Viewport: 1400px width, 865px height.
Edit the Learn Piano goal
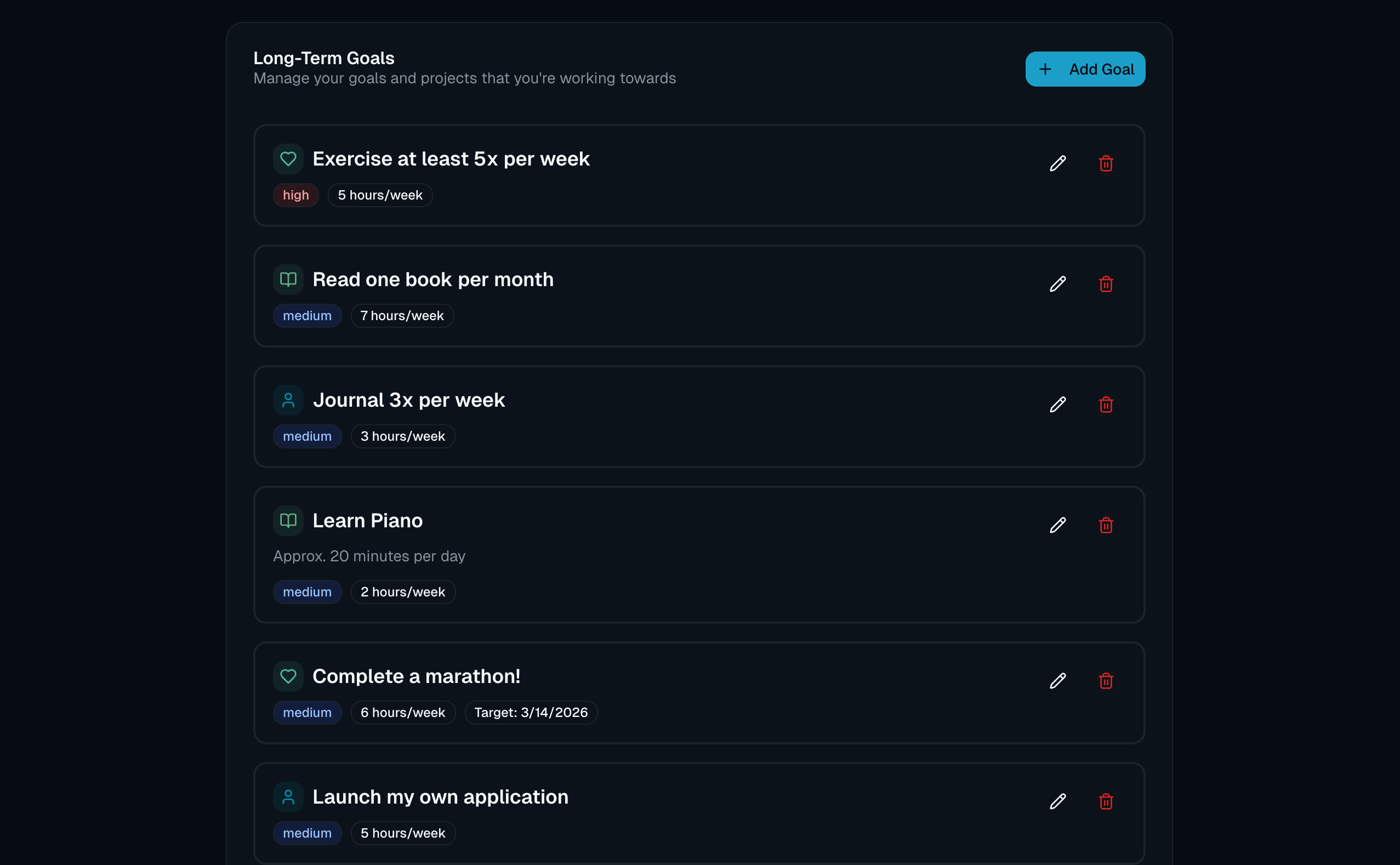click(x=1058, y=525)
